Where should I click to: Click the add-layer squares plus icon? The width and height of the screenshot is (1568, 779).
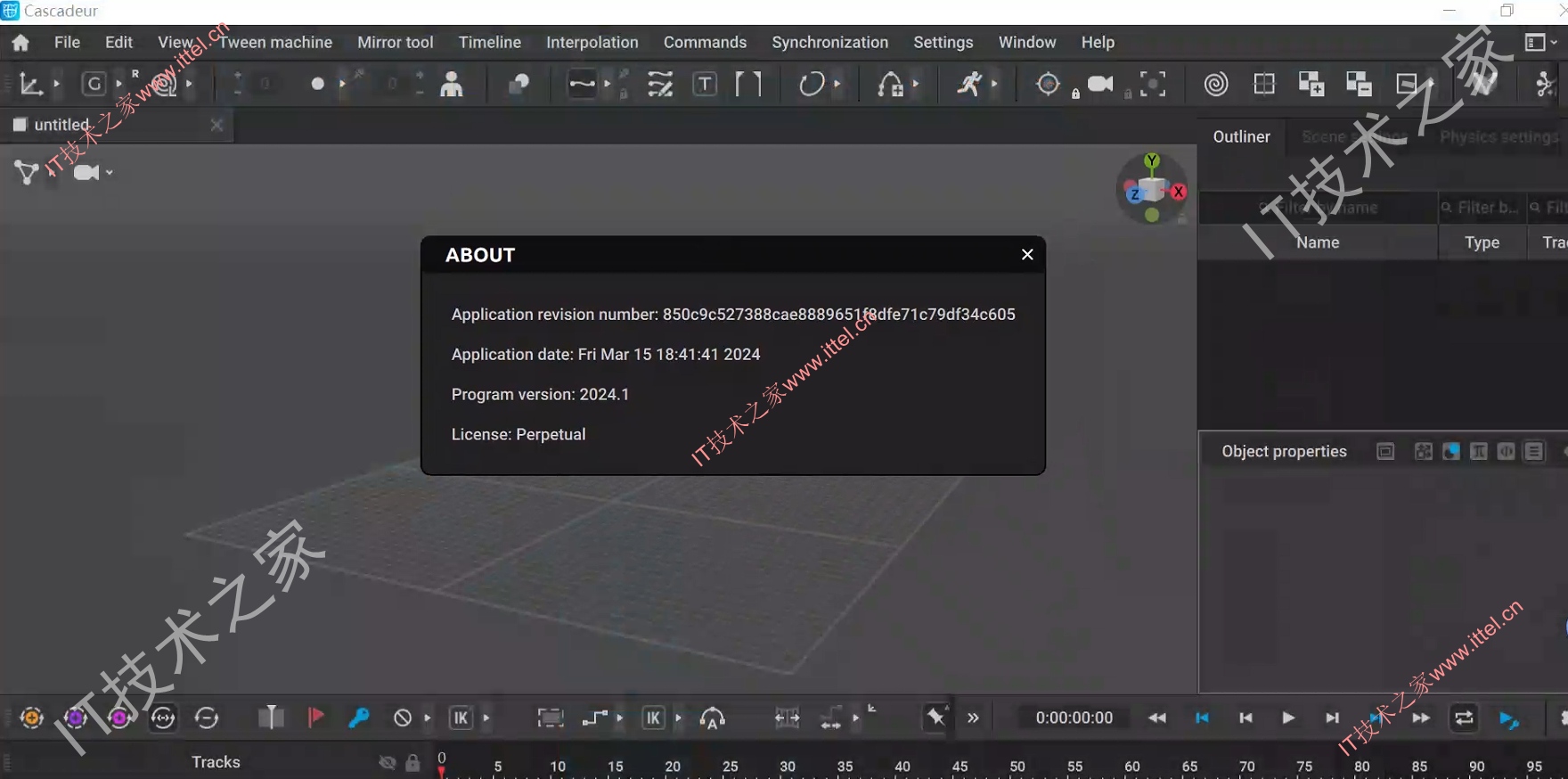pos(1311,85)
